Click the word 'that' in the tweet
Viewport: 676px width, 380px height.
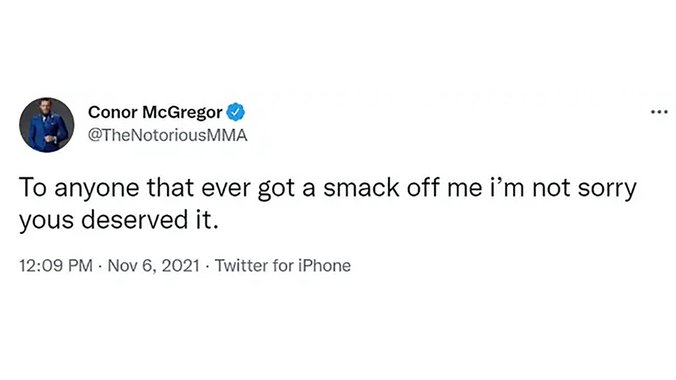pyautogui.click(x=169, y=188)
